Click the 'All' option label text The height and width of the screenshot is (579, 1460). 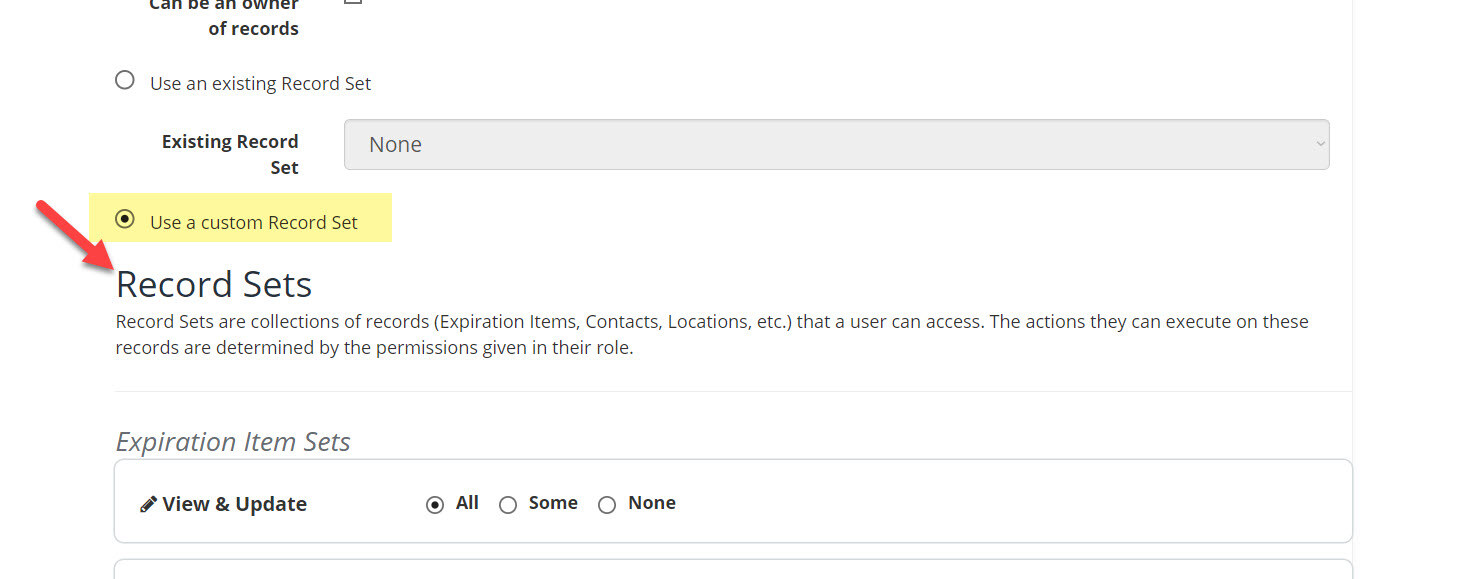point(467,503)
